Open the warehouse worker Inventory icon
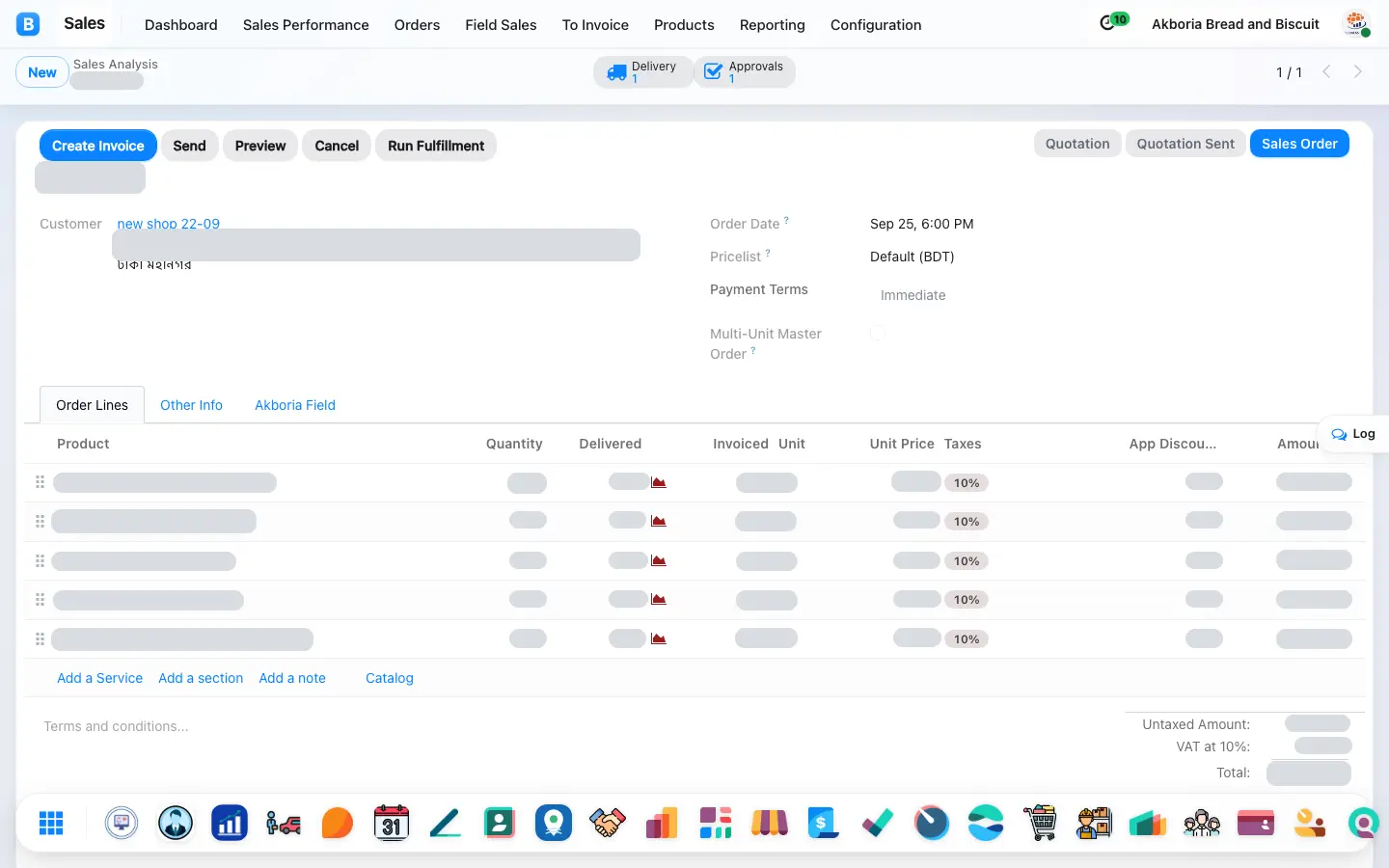The width and height of the screenshot is (1389, 868). click(1094, 823)
